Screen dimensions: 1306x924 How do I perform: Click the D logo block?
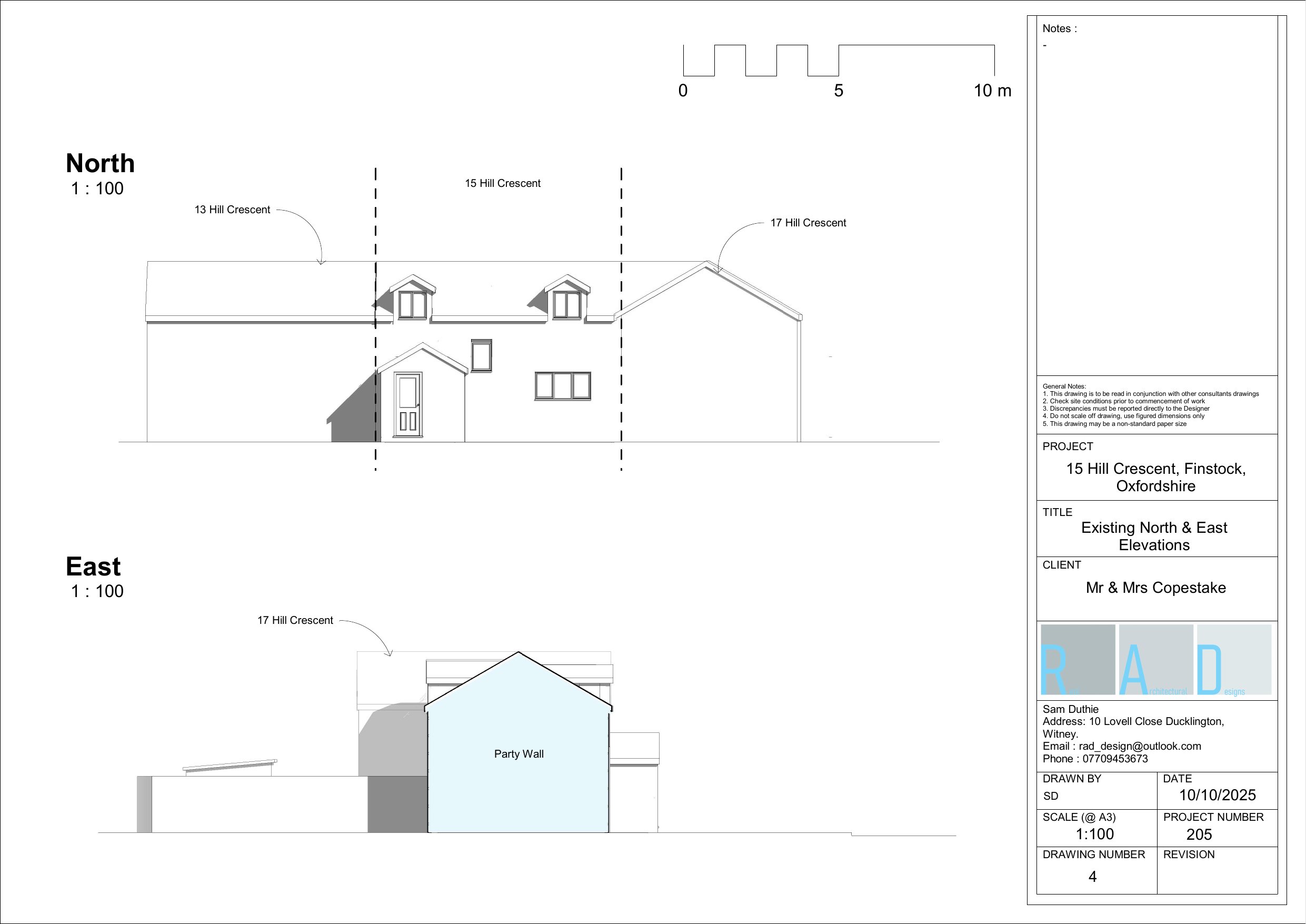[1234, 660]
